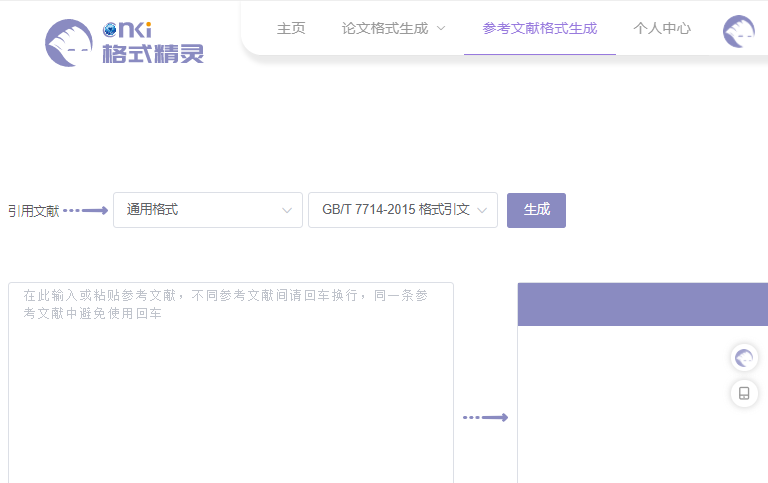Click the floating mascot assistant icon
This screenshot has height=483, width=768.
point(744,357)
